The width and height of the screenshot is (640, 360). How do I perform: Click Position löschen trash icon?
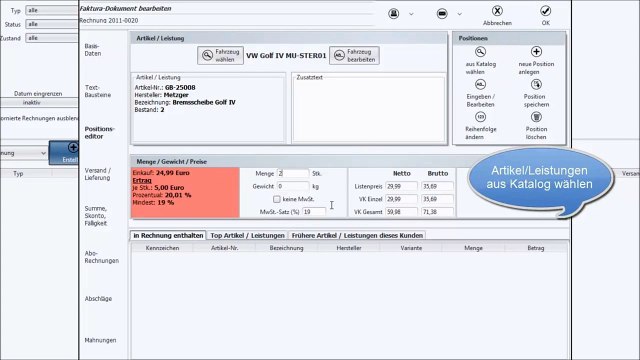[x=536, y=117]
